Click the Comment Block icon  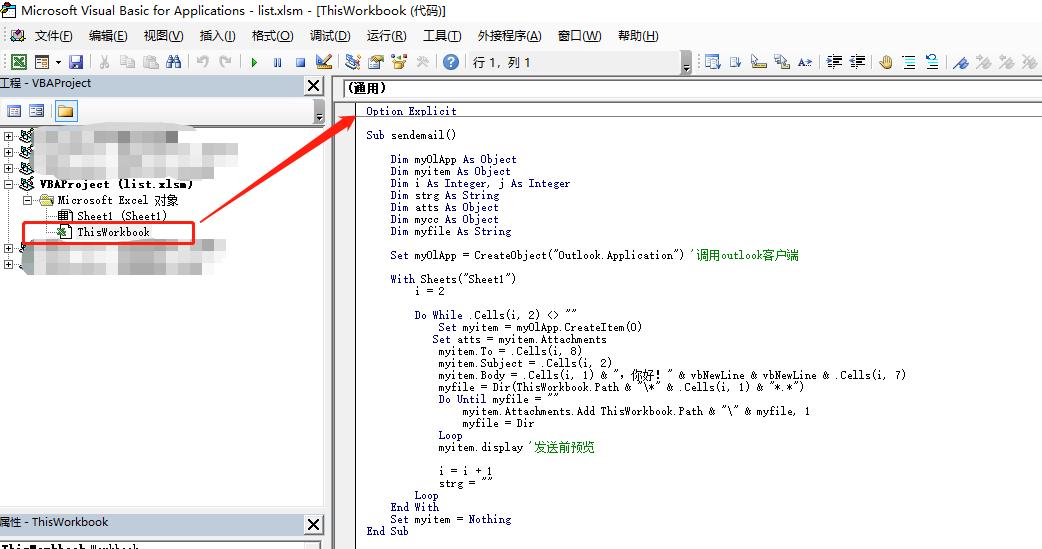(909, 62)
